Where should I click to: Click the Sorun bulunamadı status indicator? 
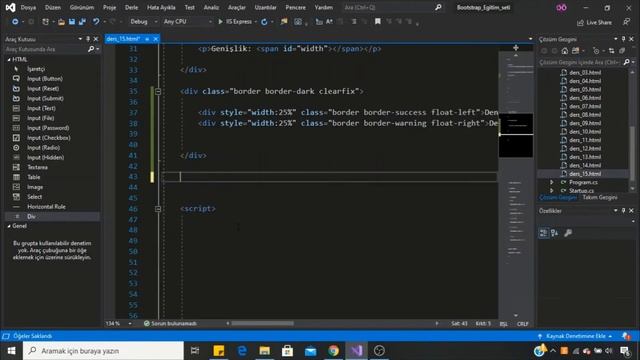tap(170, 323)
